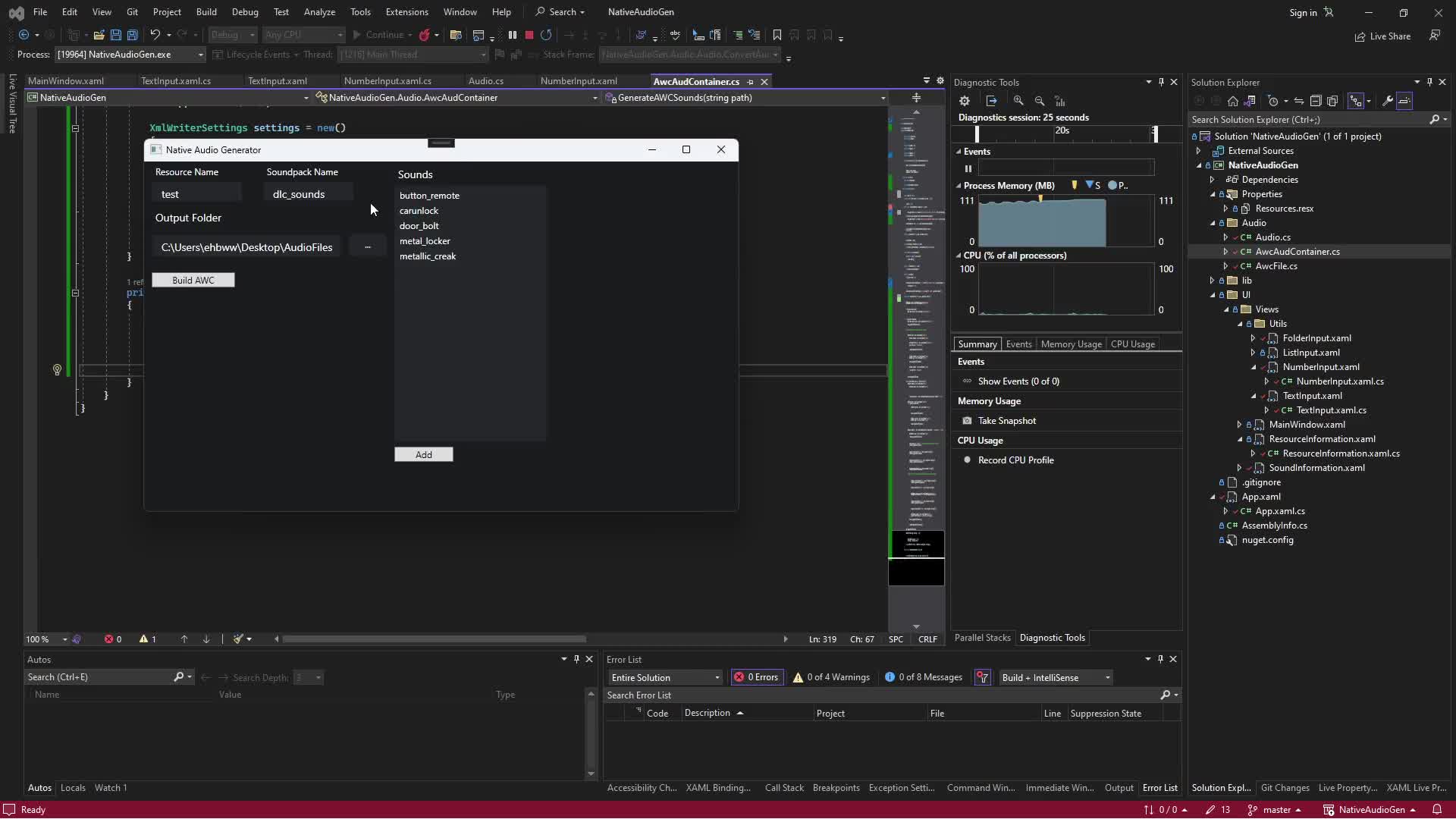1456x819 pixels.
Task: Toggle the 0 of 8 Messages filter
Action: (923, 678)
